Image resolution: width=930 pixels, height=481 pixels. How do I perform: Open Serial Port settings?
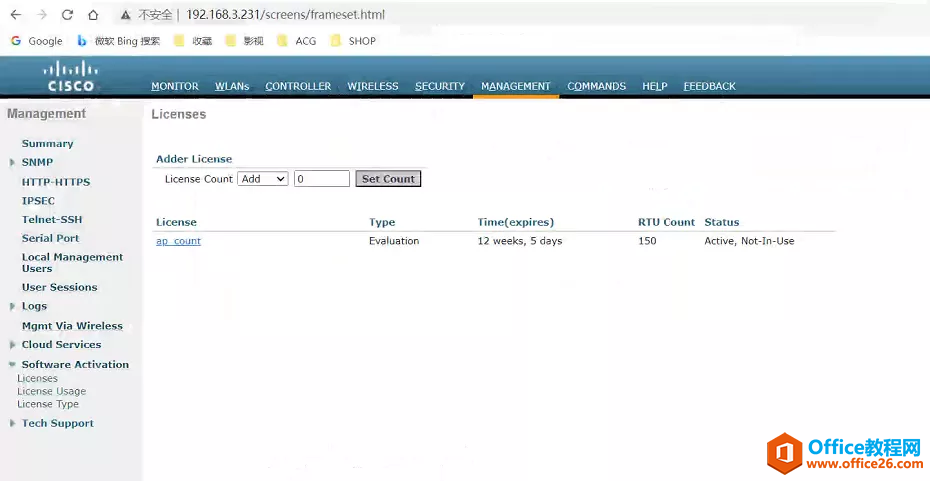50,238
